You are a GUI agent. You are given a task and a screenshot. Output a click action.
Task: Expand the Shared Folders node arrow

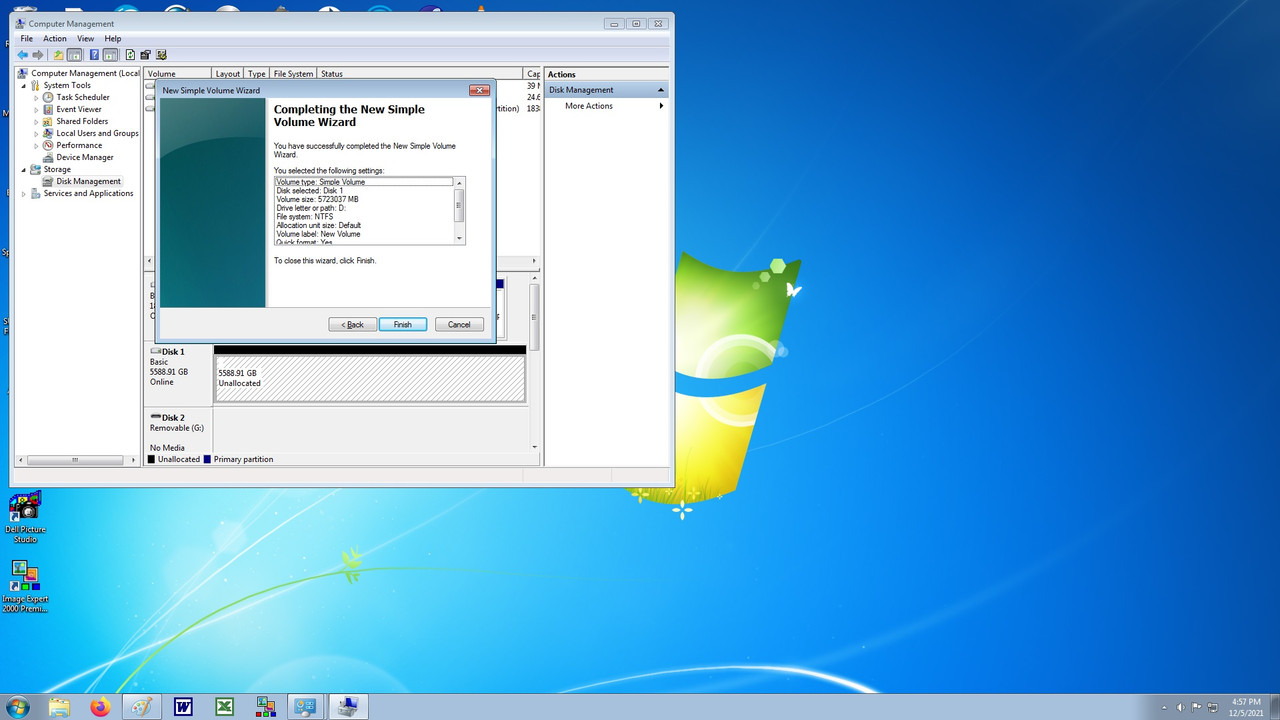point(37,121)
